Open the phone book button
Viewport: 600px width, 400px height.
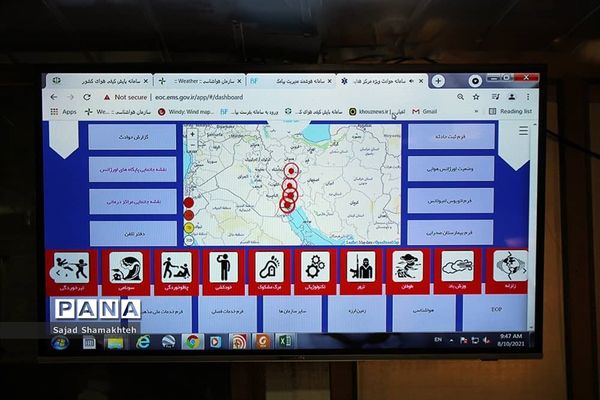133,233
